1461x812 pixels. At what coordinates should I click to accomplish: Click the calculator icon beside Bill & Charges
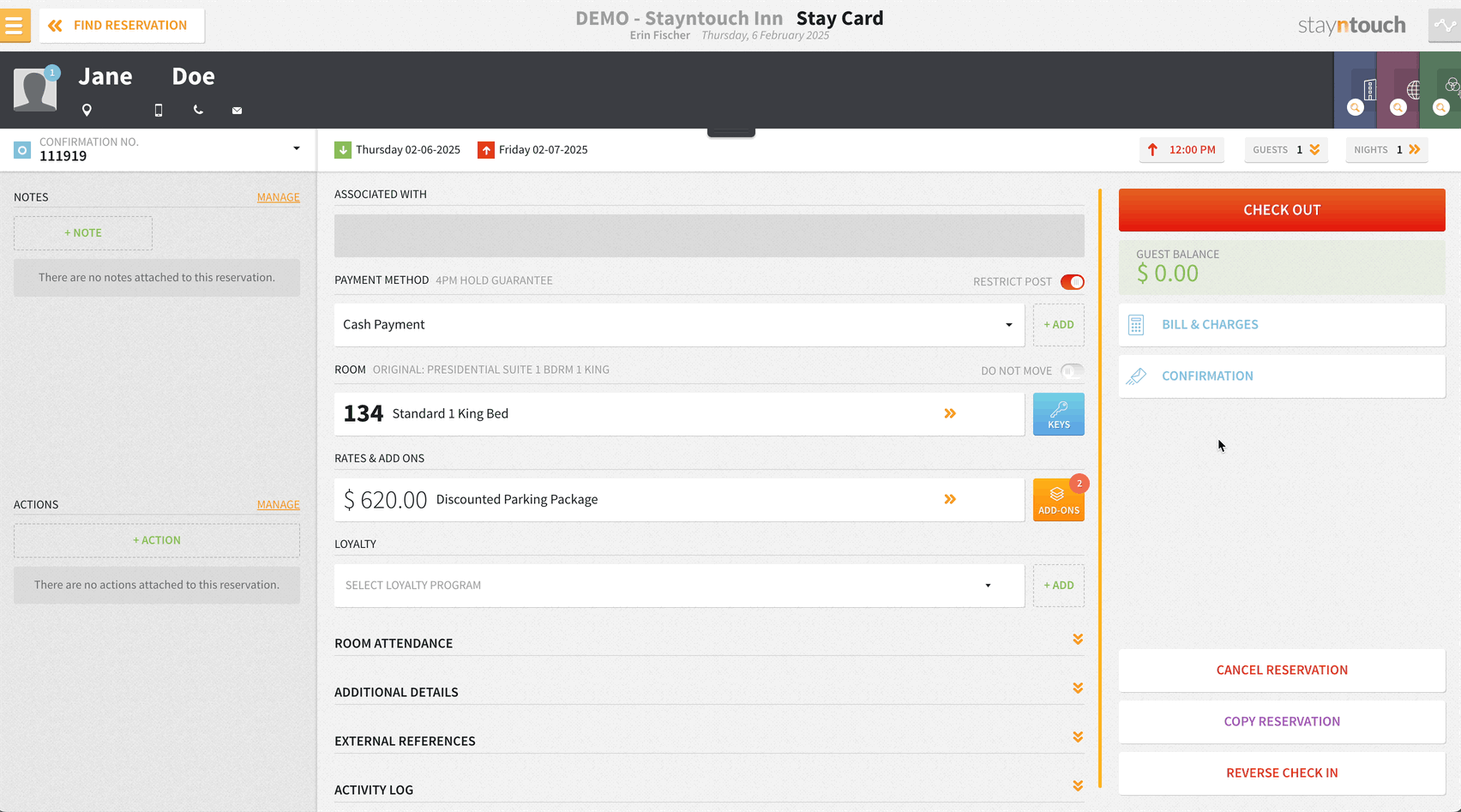[x=1136, y=325]
